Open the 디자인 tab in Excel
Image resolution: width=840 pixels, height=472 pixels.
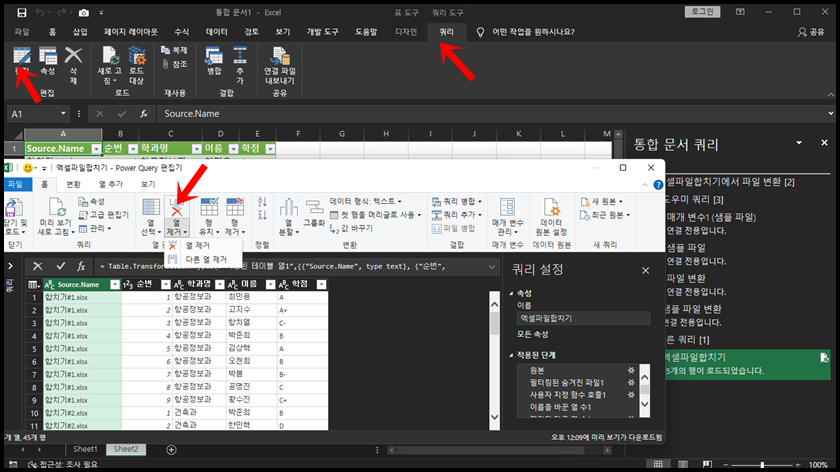pos(406,32)
